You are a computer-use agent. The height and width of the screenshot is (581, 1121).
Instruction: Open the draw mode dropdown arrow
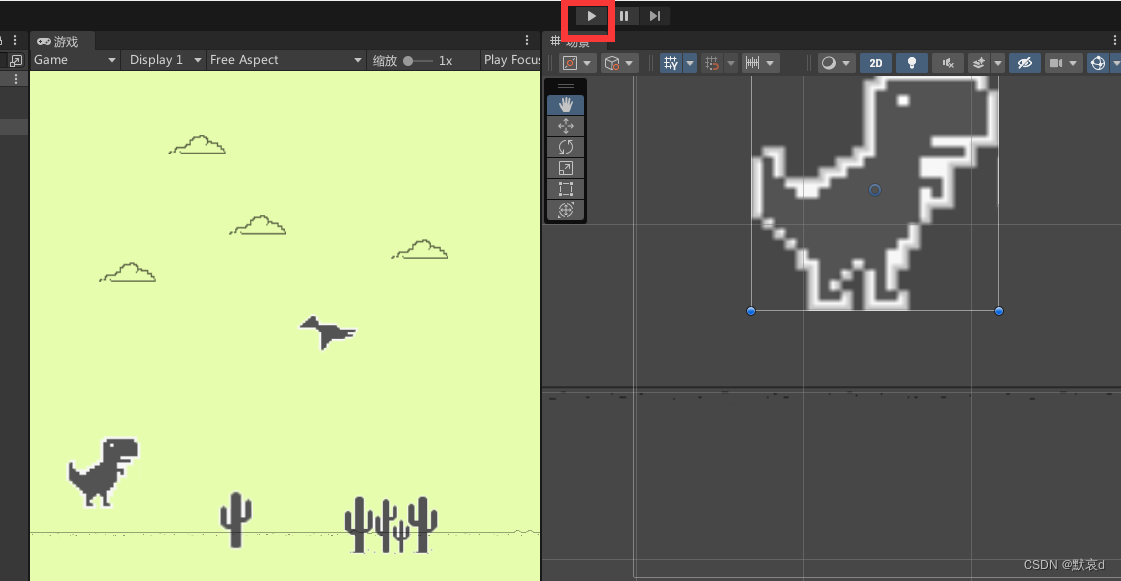pyautogui.click(x=846, y=63)
